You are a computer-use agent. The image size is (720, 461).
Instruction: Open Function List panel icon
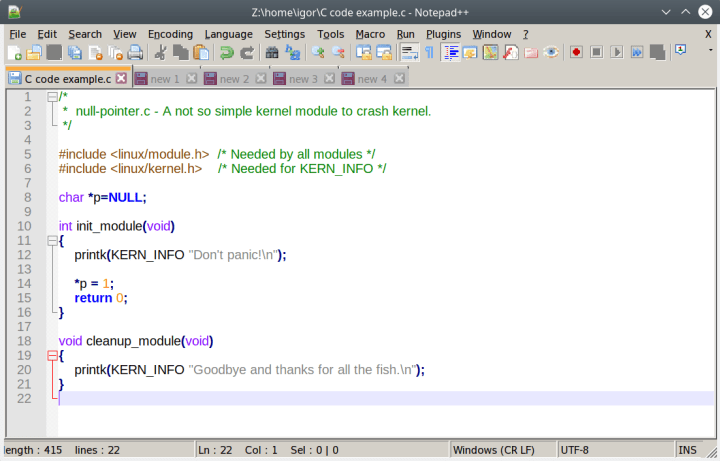coord(511,52)
